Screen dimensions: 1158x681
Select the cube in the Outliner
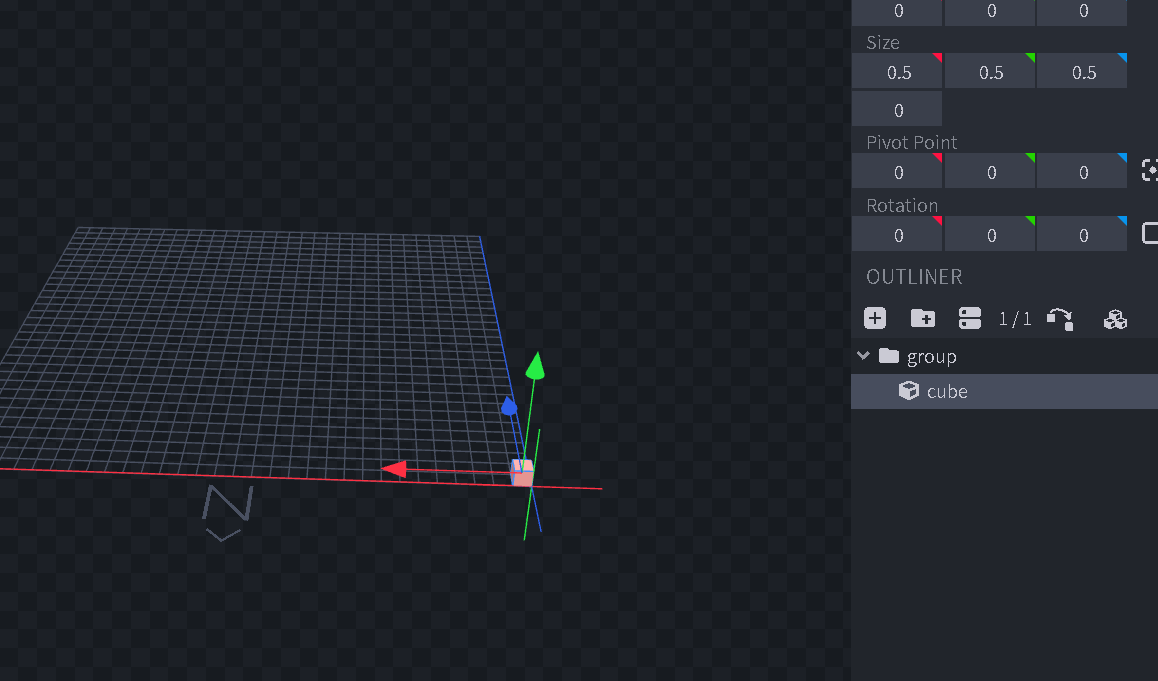pos(947,391)
